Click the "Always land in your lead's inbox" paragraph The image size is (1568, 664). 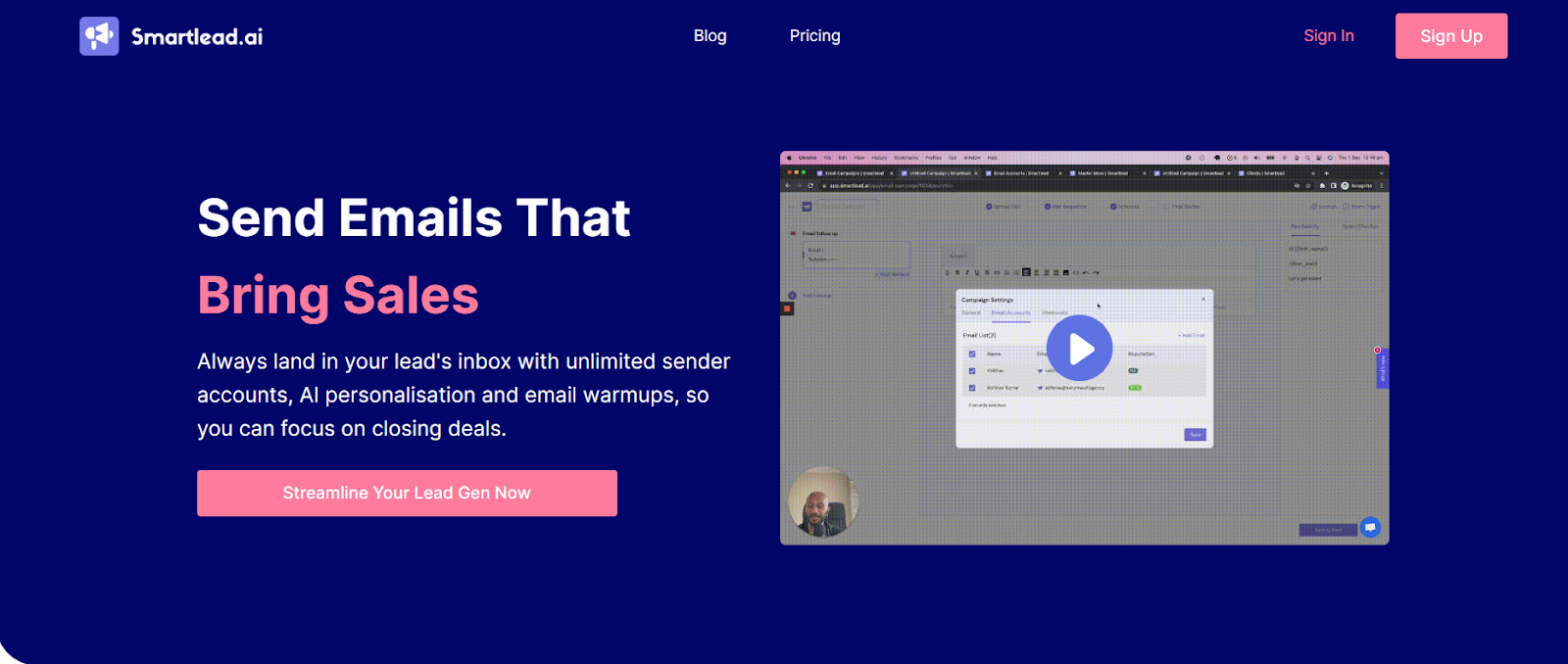coord(464,395)
